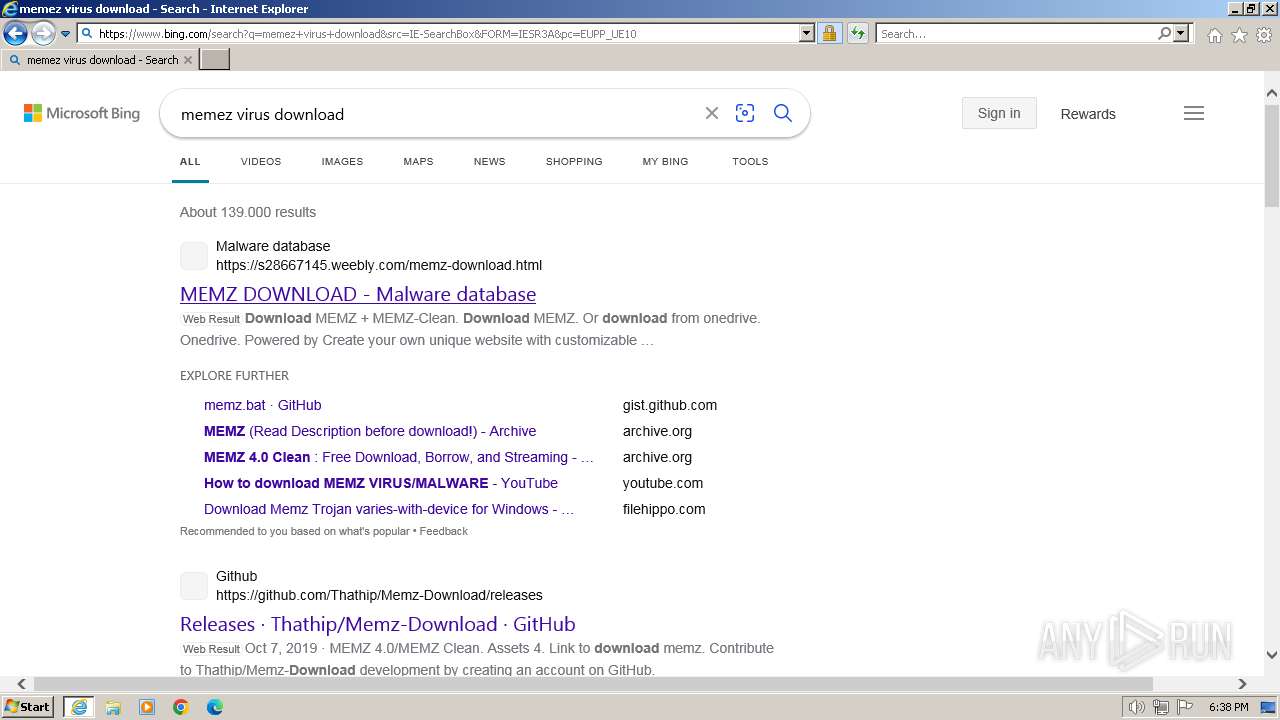
Task: Click the Feedback link under recommendations
Action: tap(444, 531)
